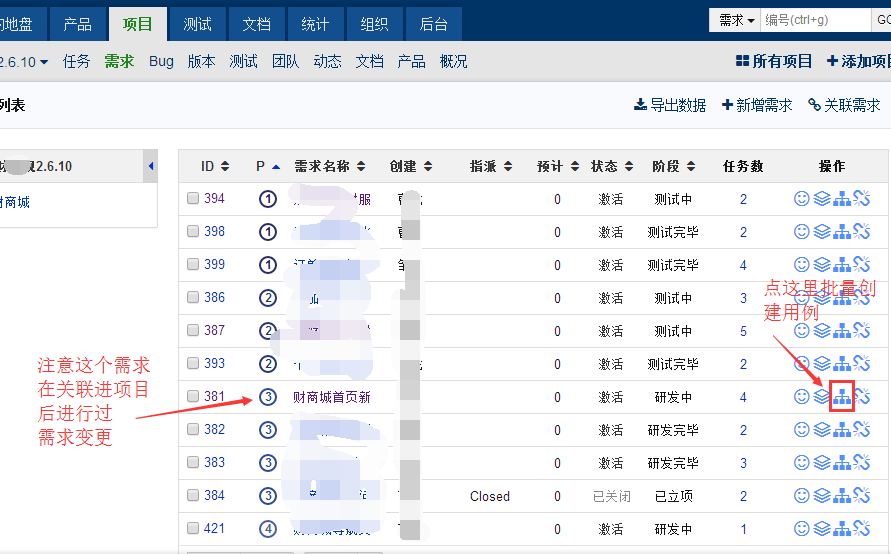
Task: Switch to the 测试 top navigation tab
Action: pos(197,23)
